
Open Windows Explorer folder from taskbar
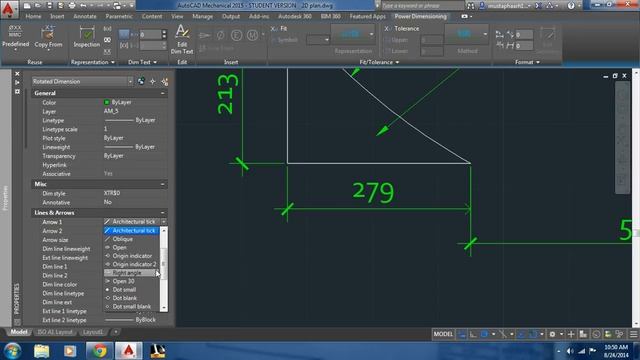point(41,351)
